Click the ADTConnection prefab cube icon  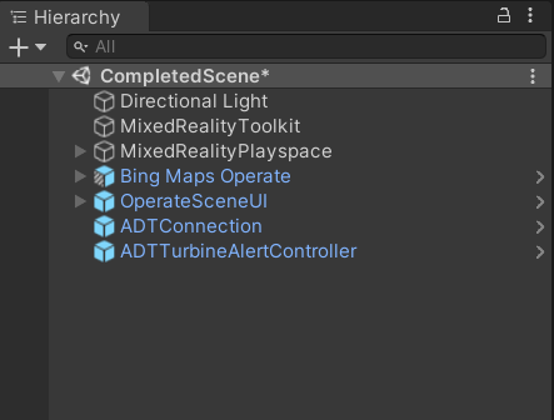tap(104, 226)
